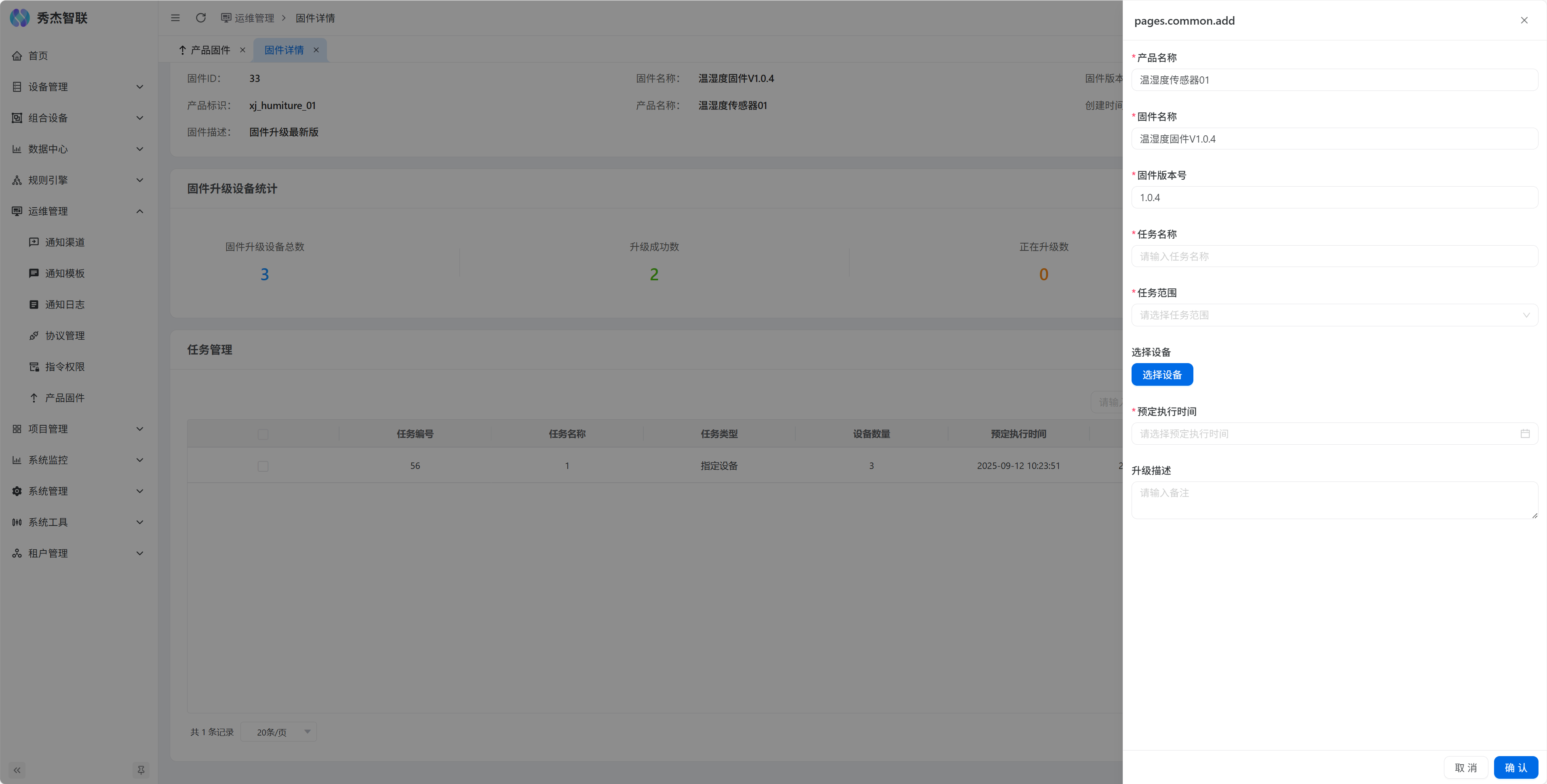
Task: Collapse sidebar with double-chevron icon
Action: coord(17,769)
